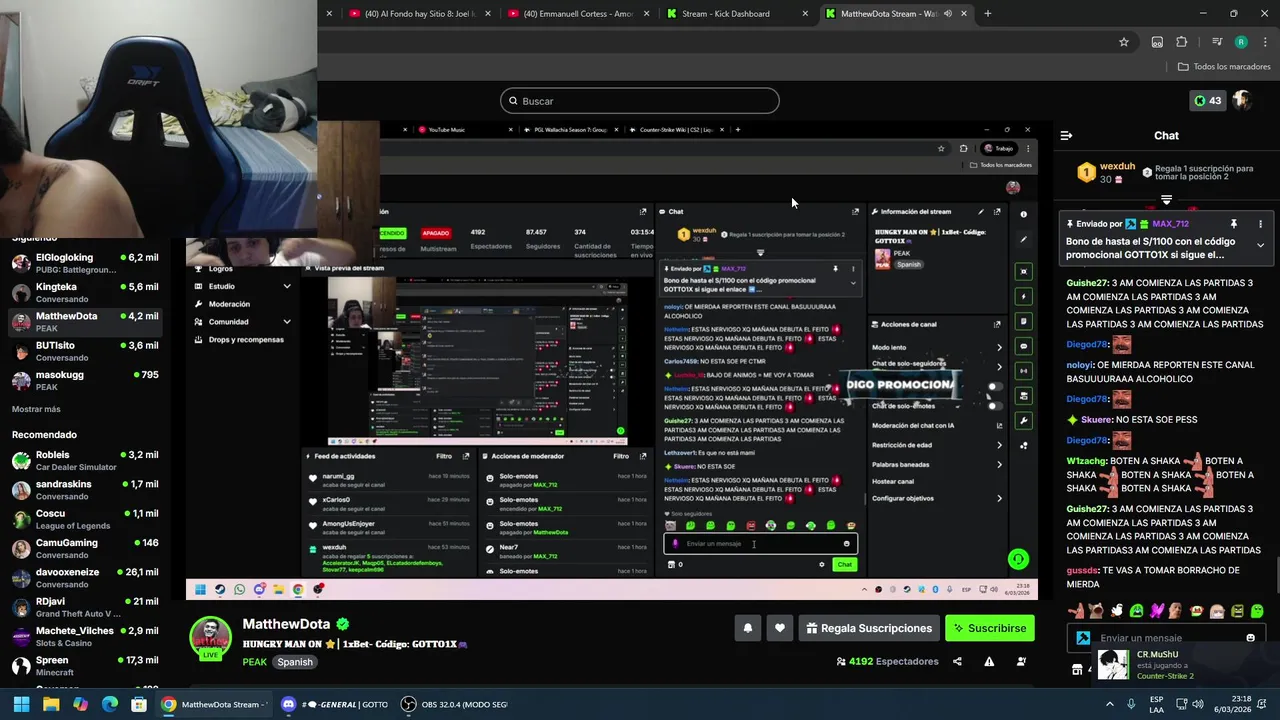Collapse the chat panel with arrow icon
1280x720 pixels.
click(x=1066, y=136)
